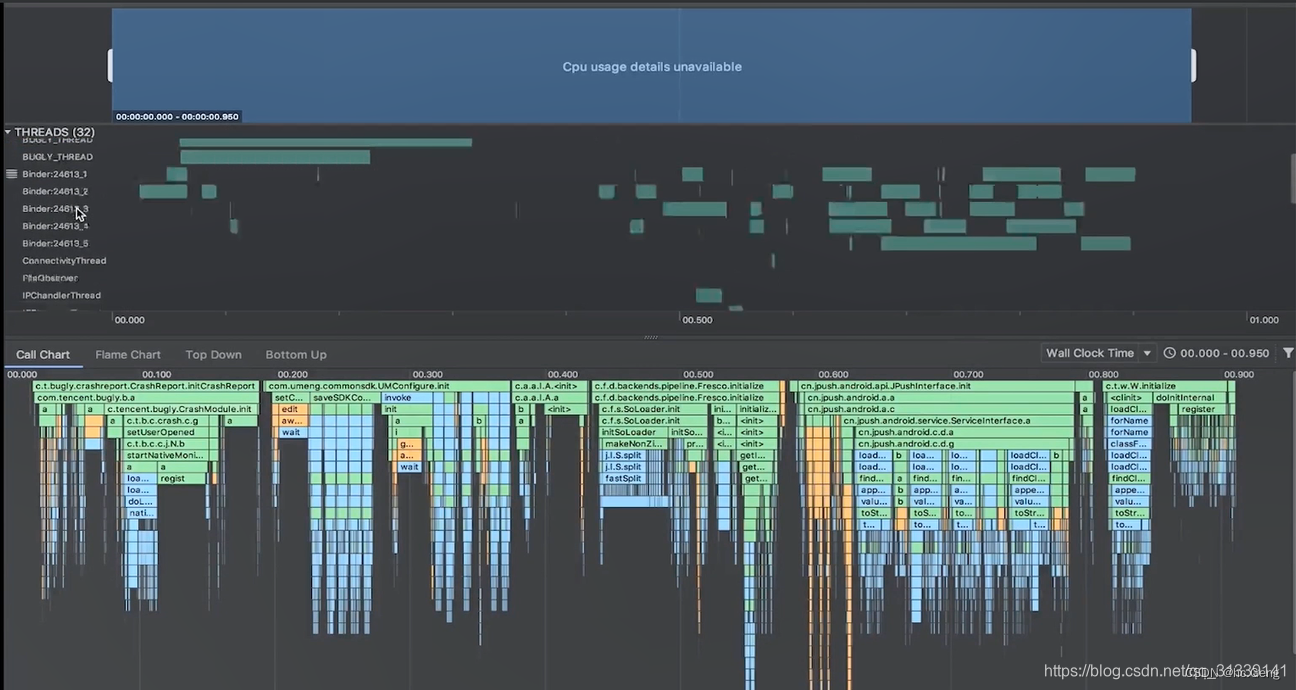The width and height of the screenshot is (1296, 690).
Task: Click cn.jpush.android.service.ServiceInterface.a bar
Action: pyautogui.click(x=959, y=421)
